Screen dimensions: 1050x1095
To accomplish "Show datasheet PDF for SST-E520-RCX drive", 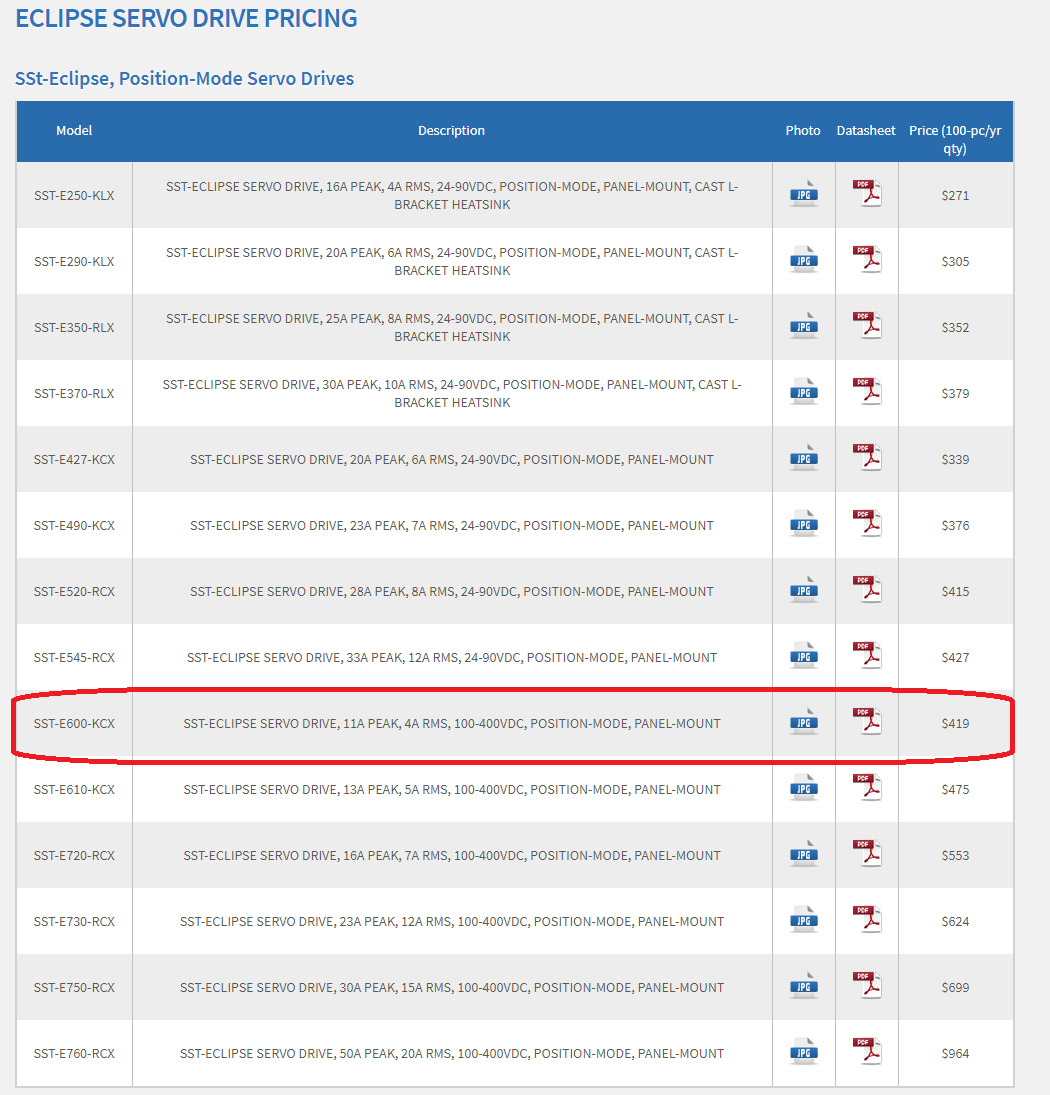I will click(x=867, y=589).
